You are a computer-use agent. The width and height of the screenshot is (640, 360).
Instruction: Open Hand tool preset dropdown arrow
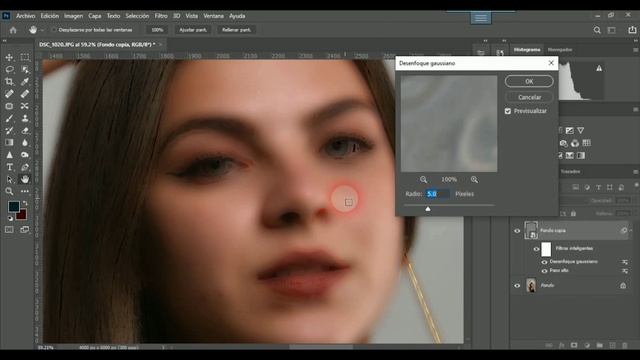coord(42,30)
